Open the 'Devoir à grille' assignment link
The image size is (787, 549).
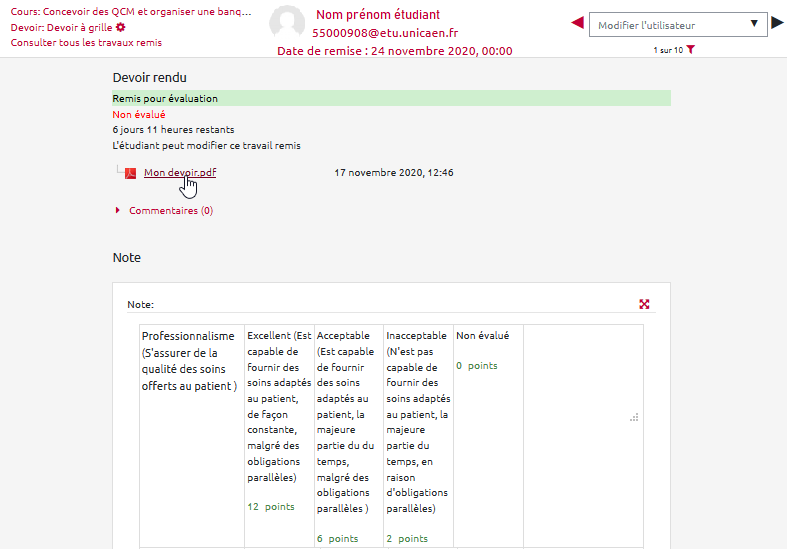click(x=61, y=28)
